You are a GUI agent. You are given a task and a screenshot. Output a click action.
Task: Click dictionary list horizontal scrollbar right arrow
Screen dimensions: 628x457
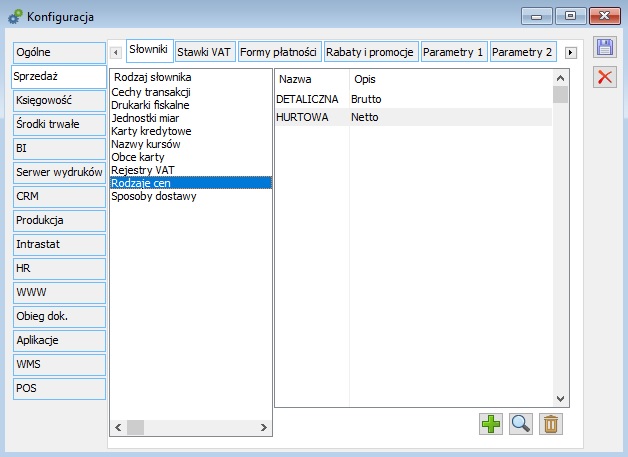tap(264, 427)
